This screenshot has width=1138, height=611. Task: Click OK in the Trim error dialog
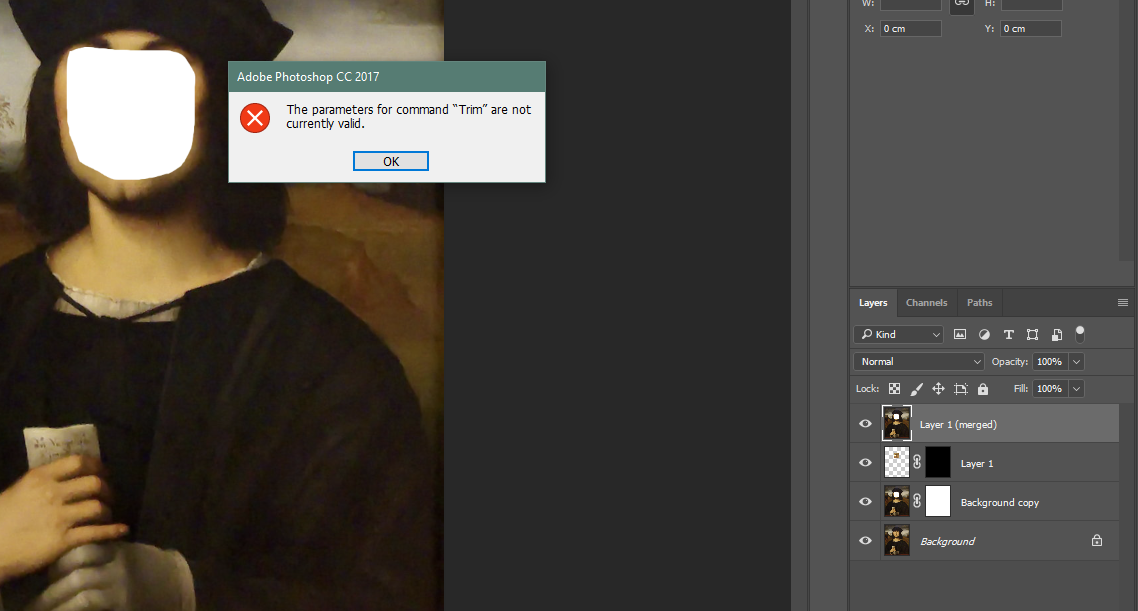(390, 161)
